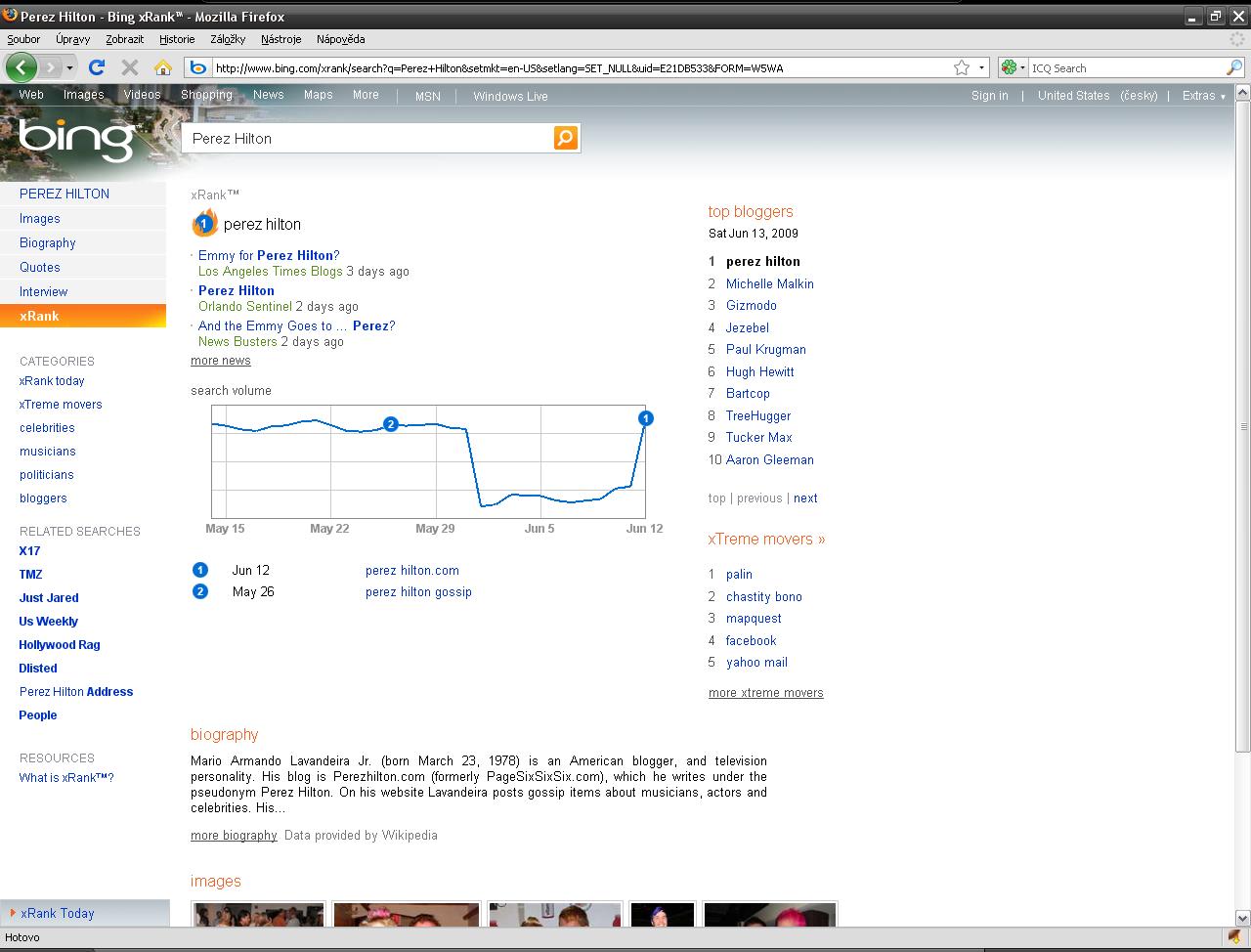Open the Extras dropdown menu
The image size is (1251, 952).
(1203, 96)
